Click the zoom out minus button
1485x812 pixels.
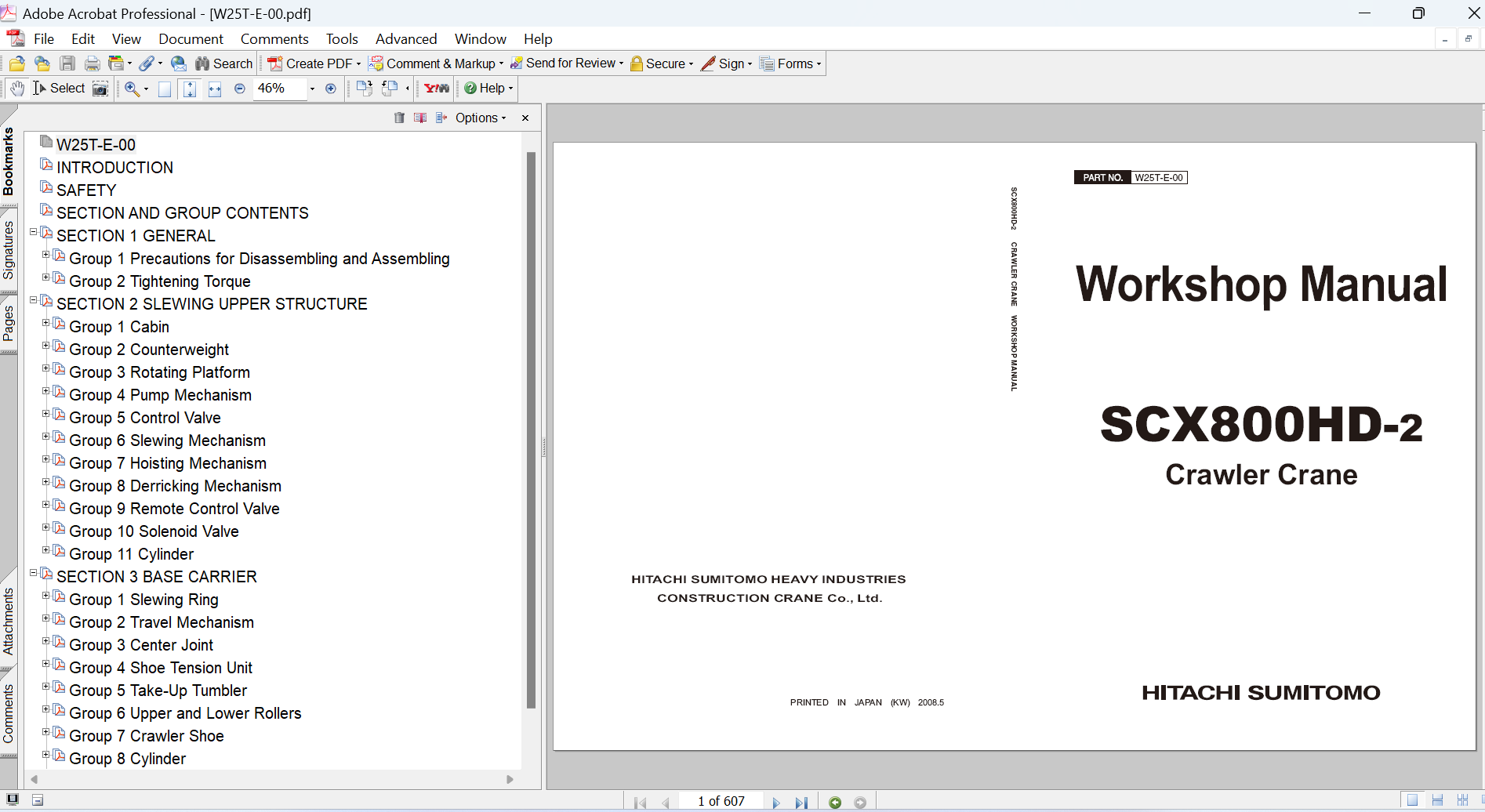pyautogui.click(x=240, y=89)
